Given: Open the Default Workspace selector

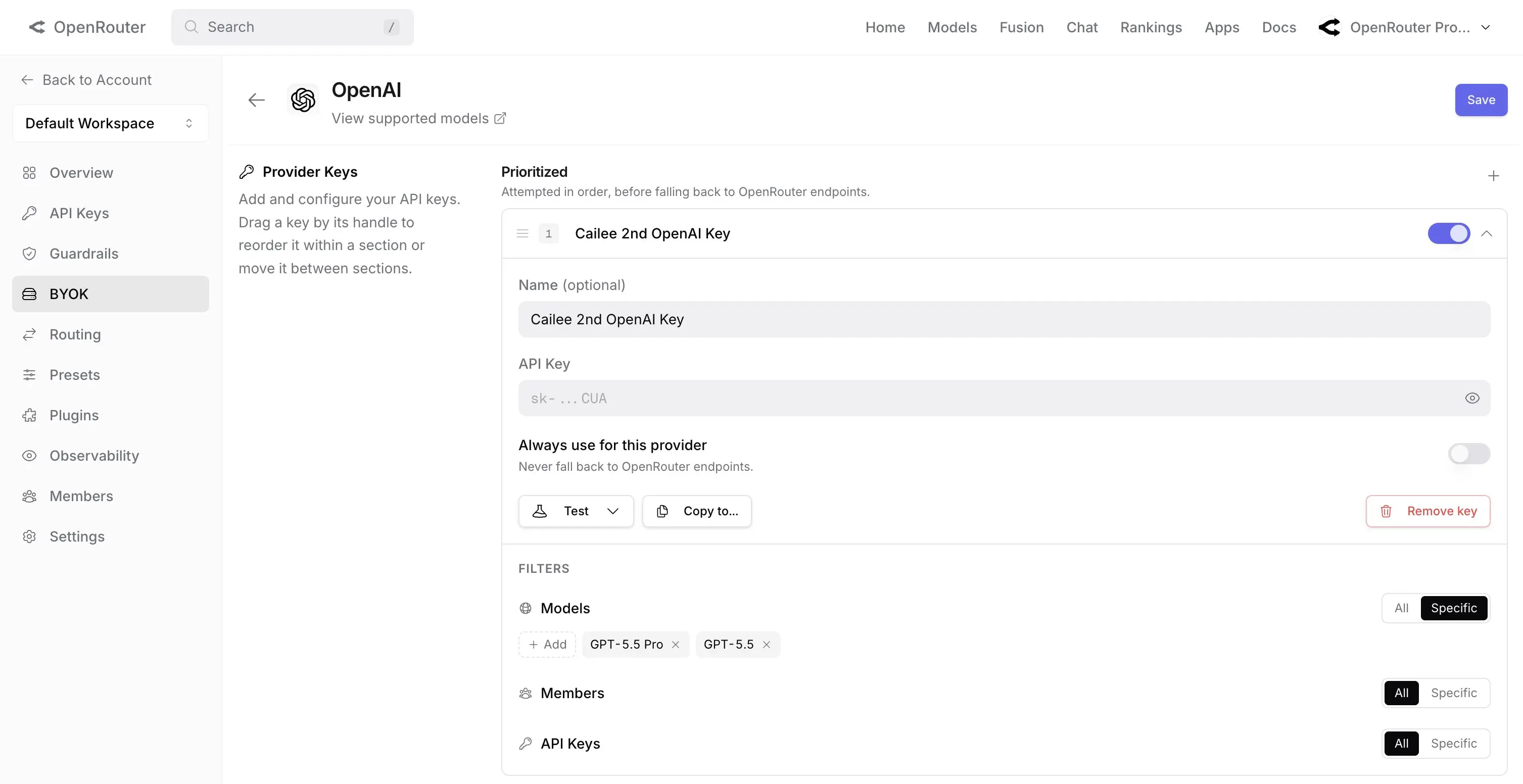Looking at the screenshot, I should click(111, 123).
